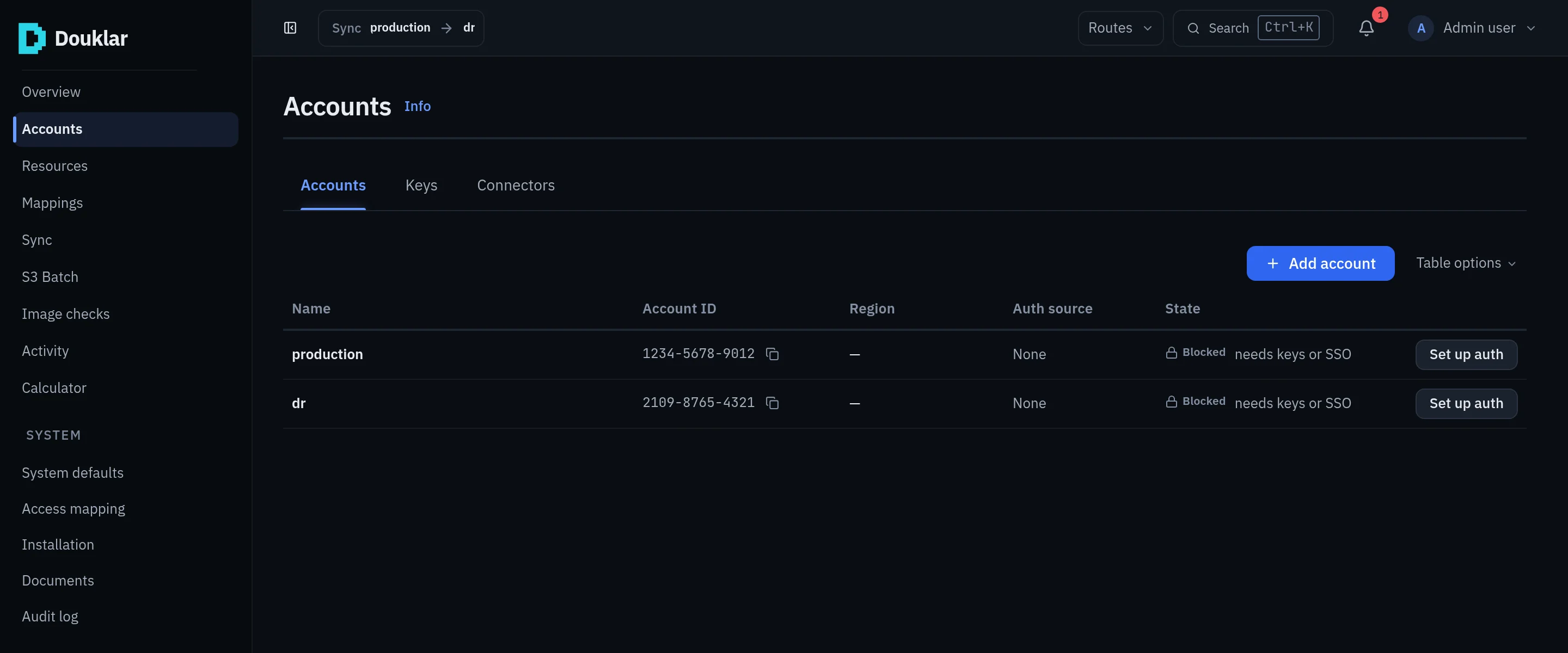Copy the dr account ID
Screen dimensions: 1568x653
coord(773,403)
